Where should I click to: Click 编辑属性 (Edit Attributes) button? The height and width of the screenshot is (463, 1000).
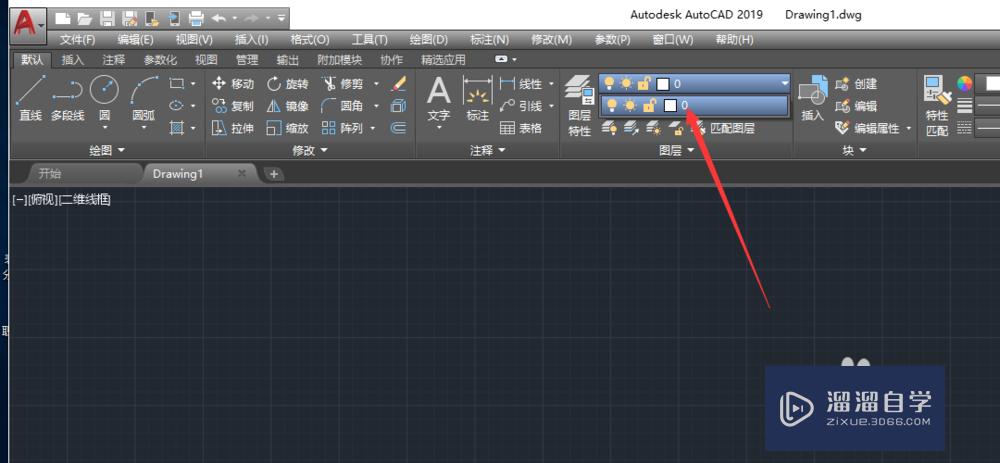click(x=867, y=128)
